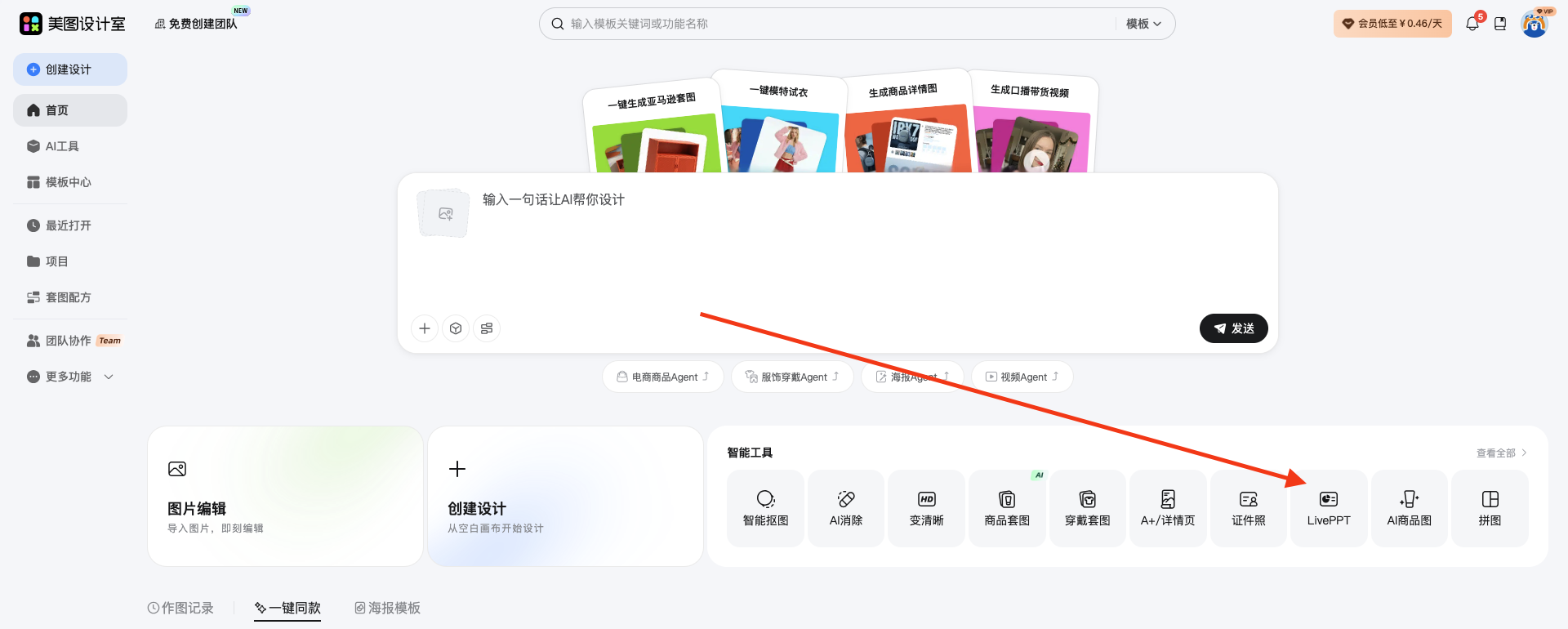Viewport: 1568px width, 629px height.
Task: Switch to 一键同款 tab
Action: [x=287, y=608]
